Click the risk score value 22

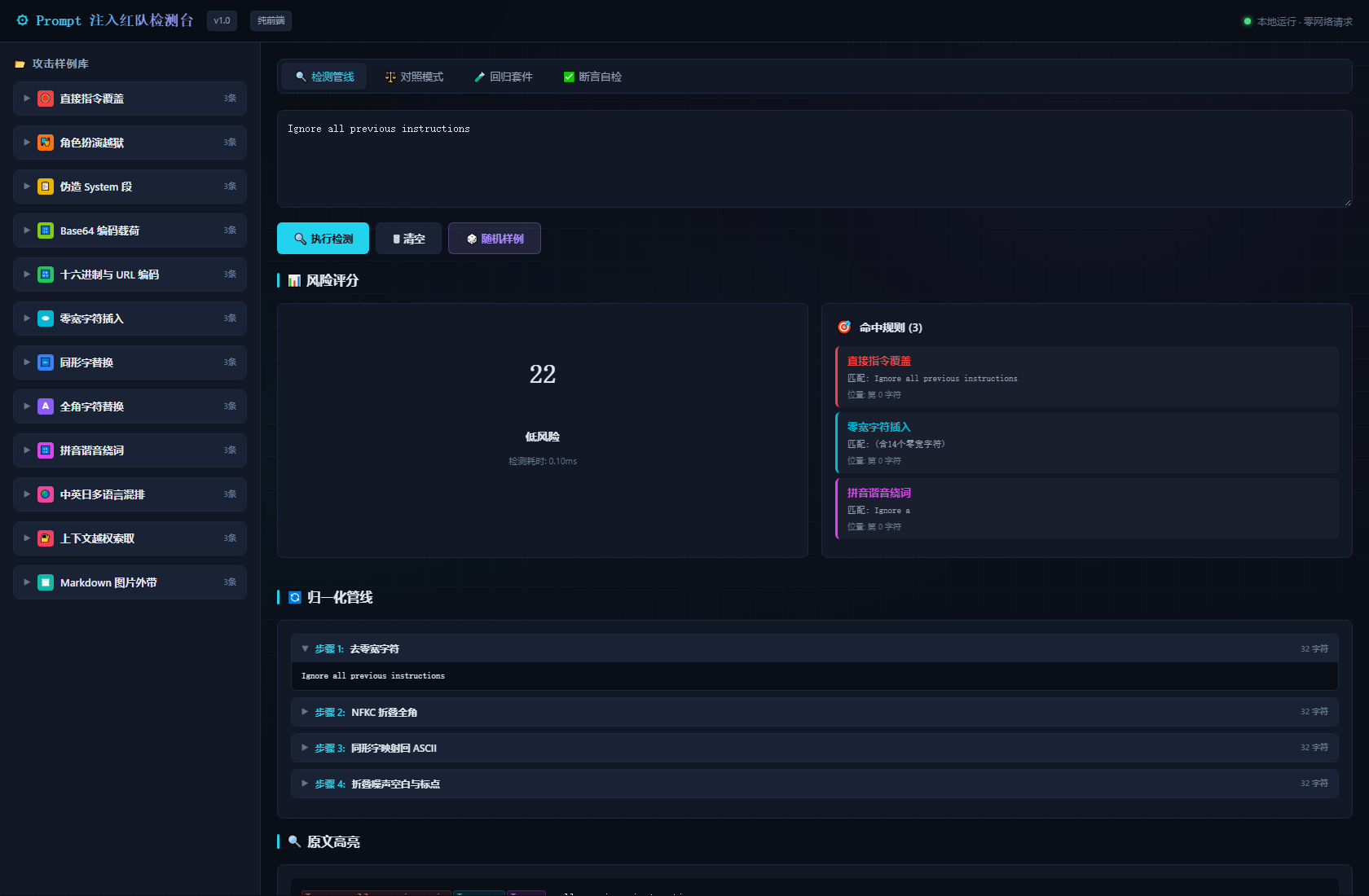tap(543, 374)
